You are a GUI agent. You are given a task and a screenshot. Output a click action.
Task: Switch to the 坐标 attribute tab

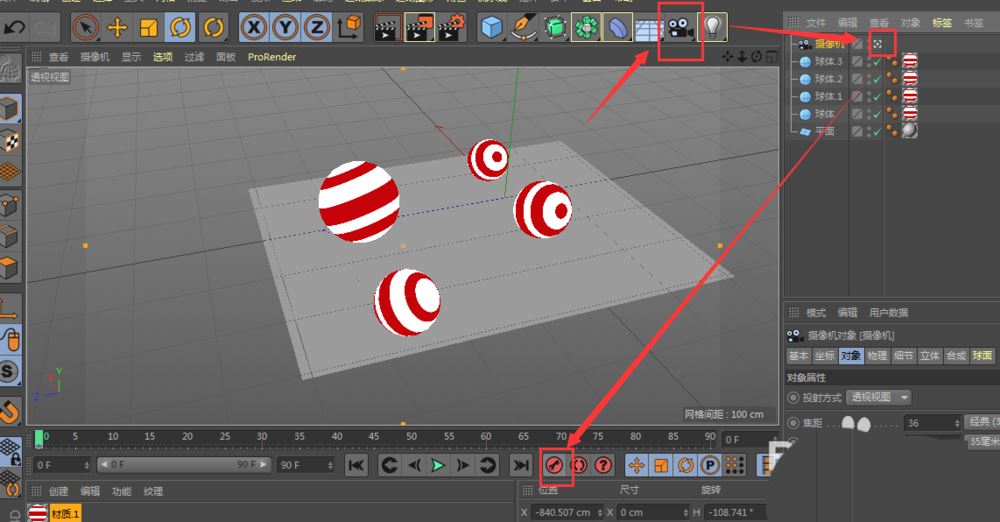coord(824,356)
